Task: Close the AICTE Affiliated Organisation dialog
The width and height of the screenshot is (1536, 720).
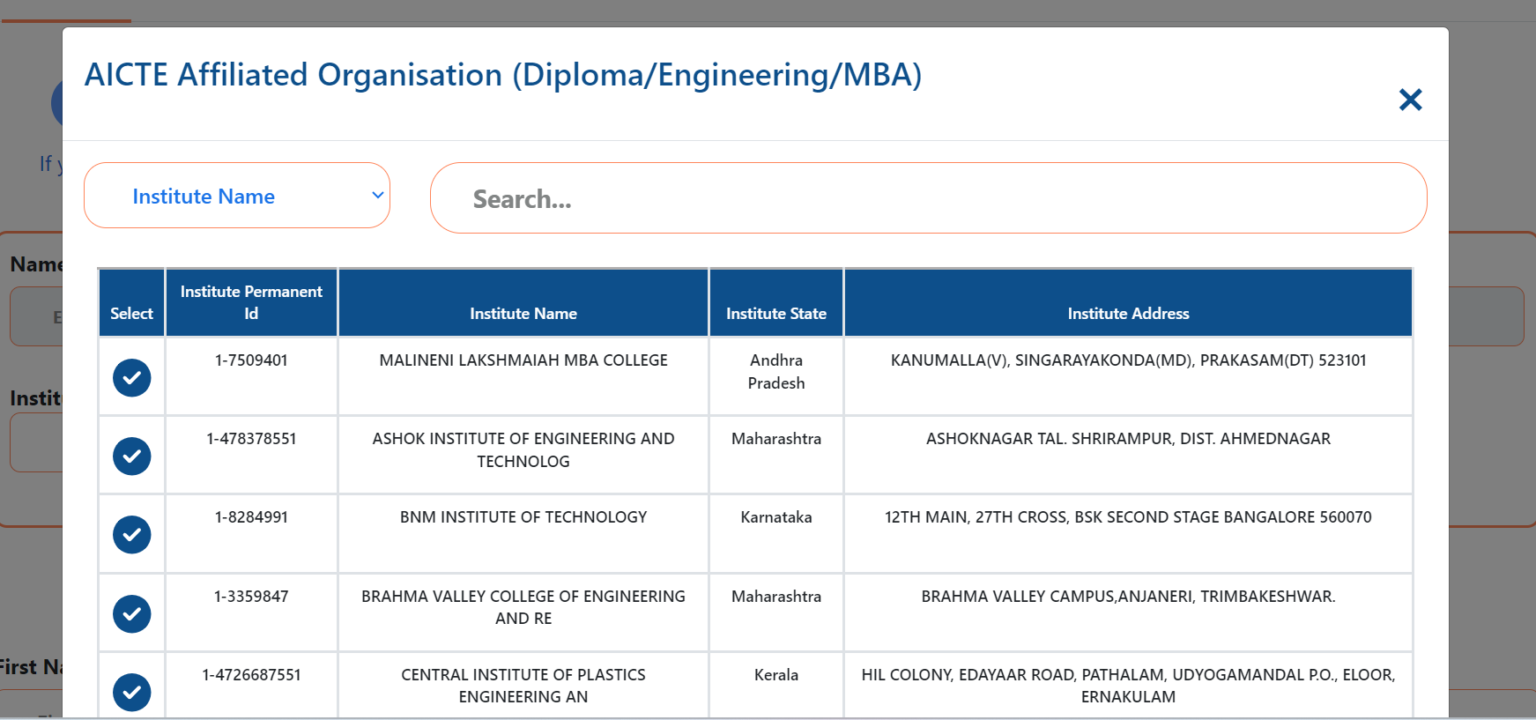Action: pyautogui.click(x=1410, y=99)
